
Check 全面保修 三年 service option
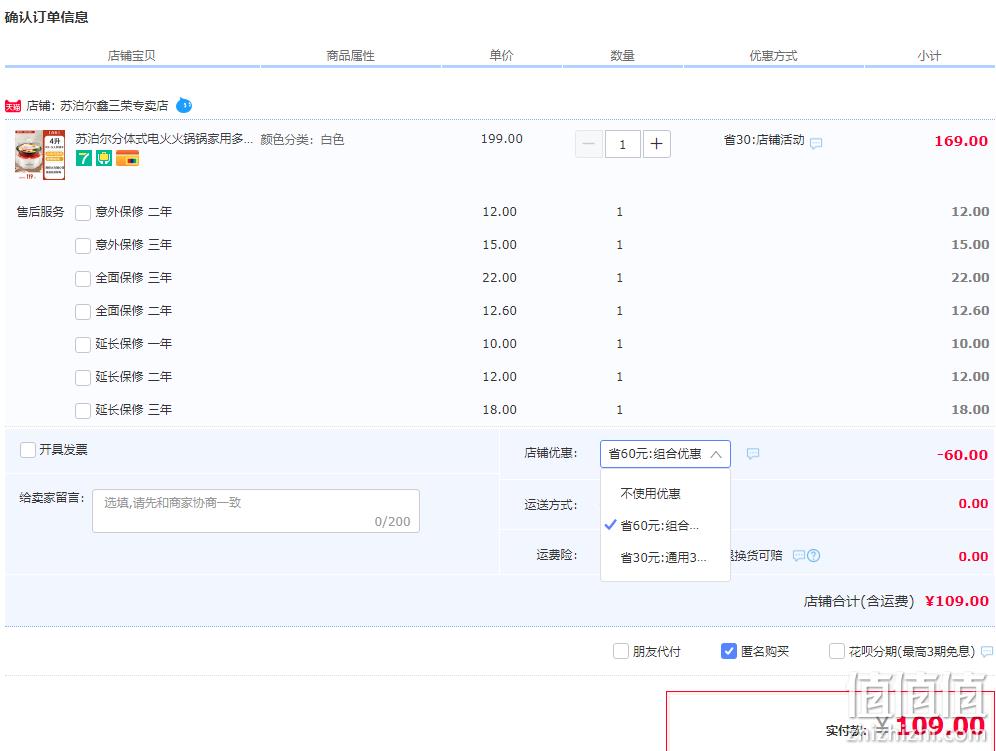[x=83, y=278]
